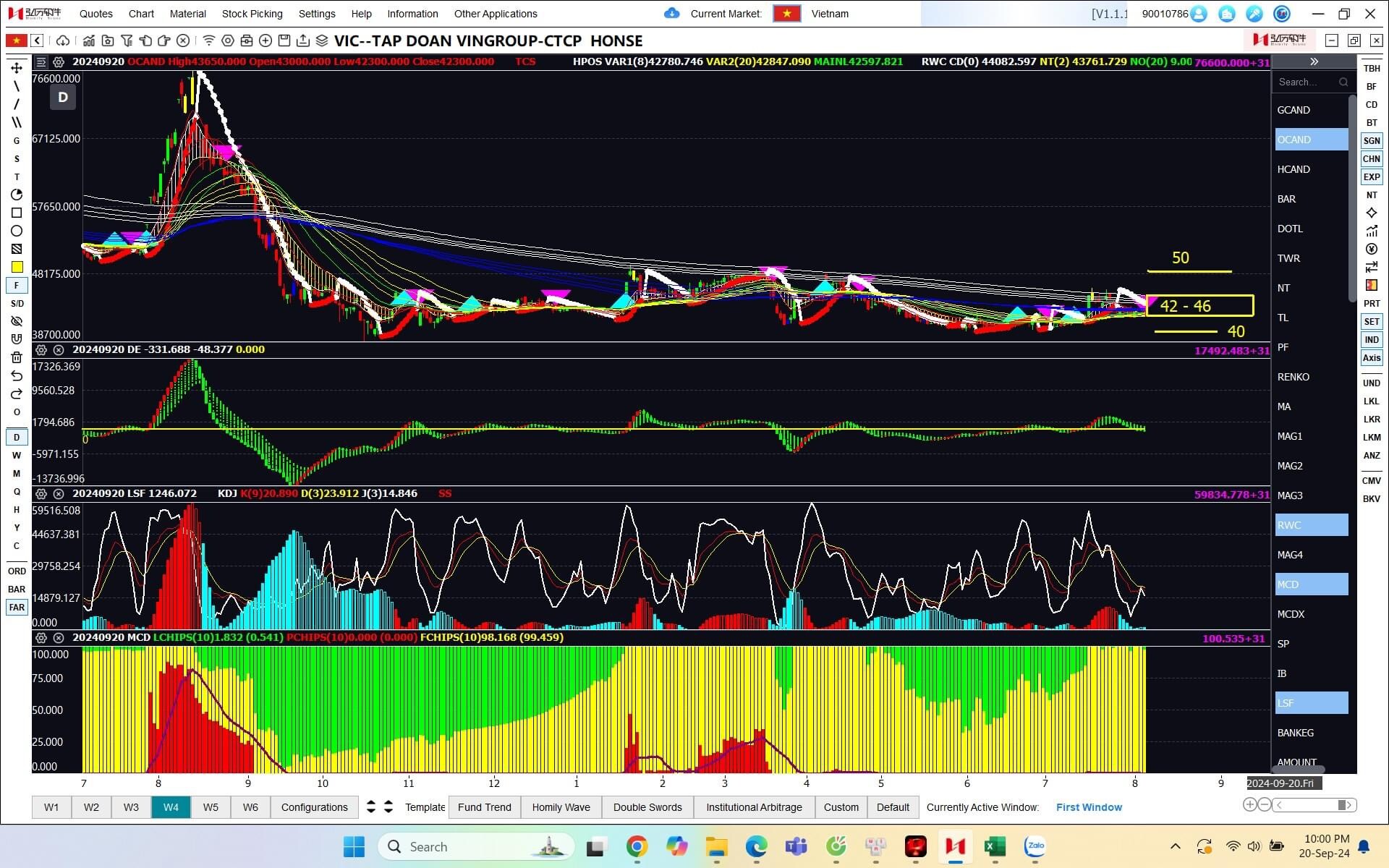
Task: Toggle the FAR button in left toolbar
Action: 17,607
